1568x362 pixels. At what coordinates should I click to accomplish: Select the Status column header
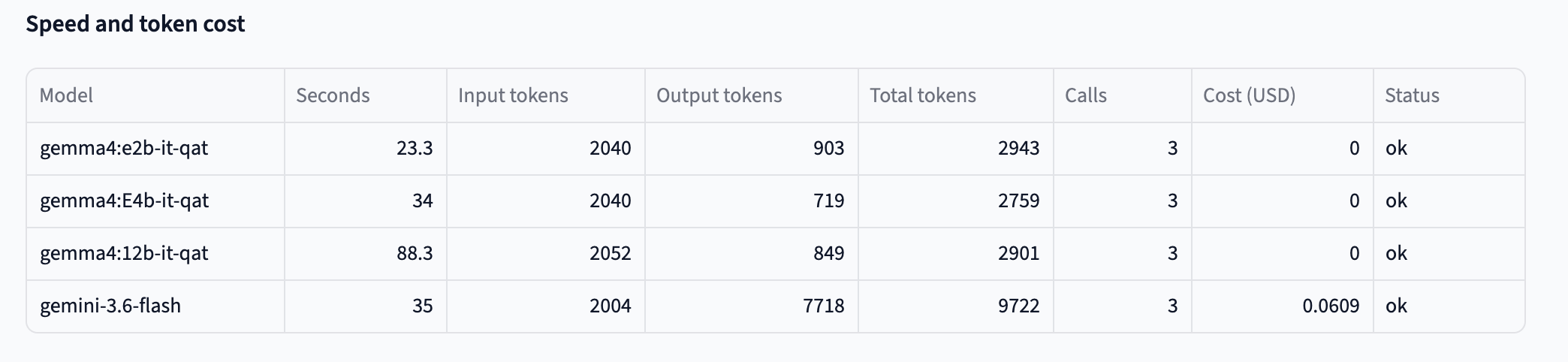click(x=1449, y=95)
